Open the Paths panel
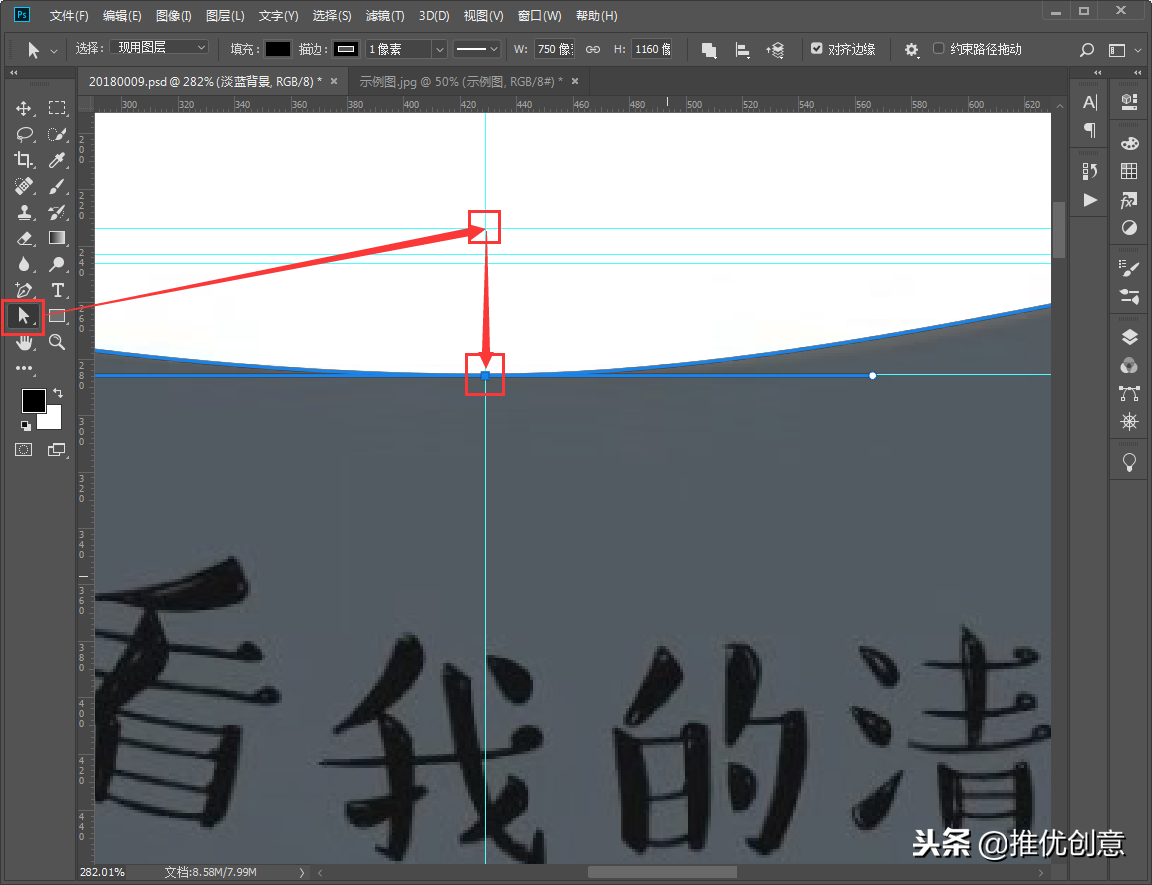This screenshot has width=1152, height=885. pos(1129,394)
